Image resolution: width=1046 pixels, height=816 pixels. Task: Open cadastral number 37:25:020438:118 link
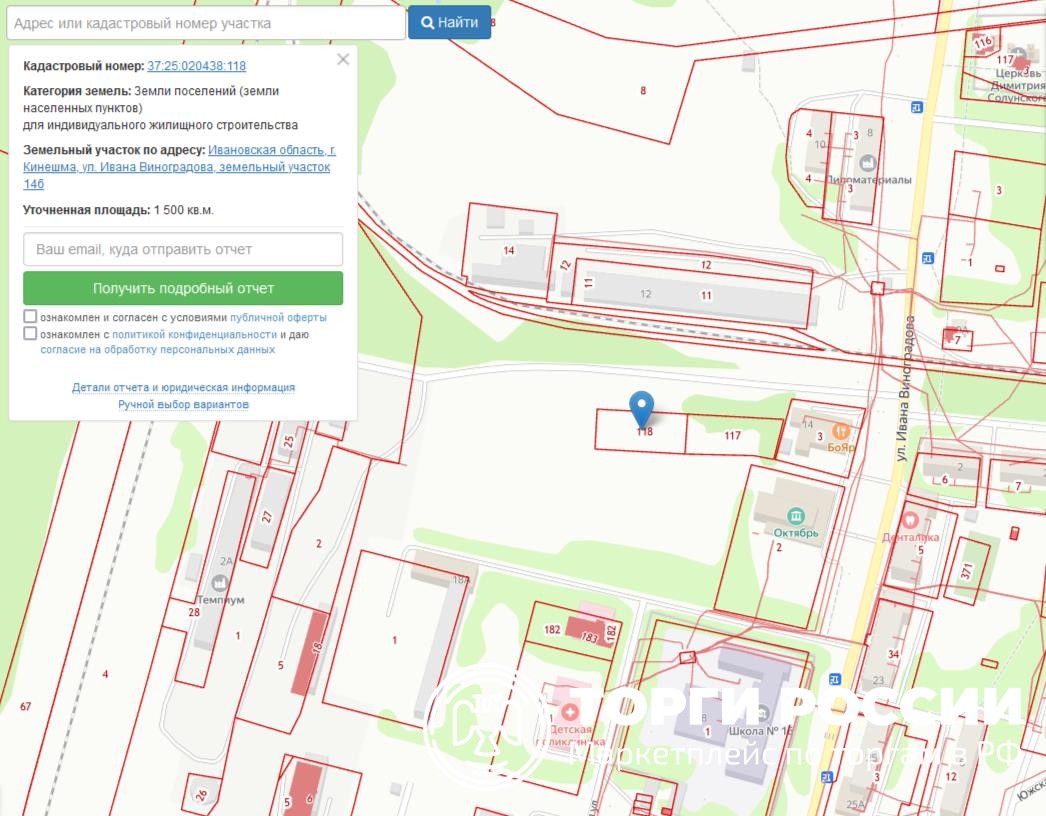[x=196, y=66]
